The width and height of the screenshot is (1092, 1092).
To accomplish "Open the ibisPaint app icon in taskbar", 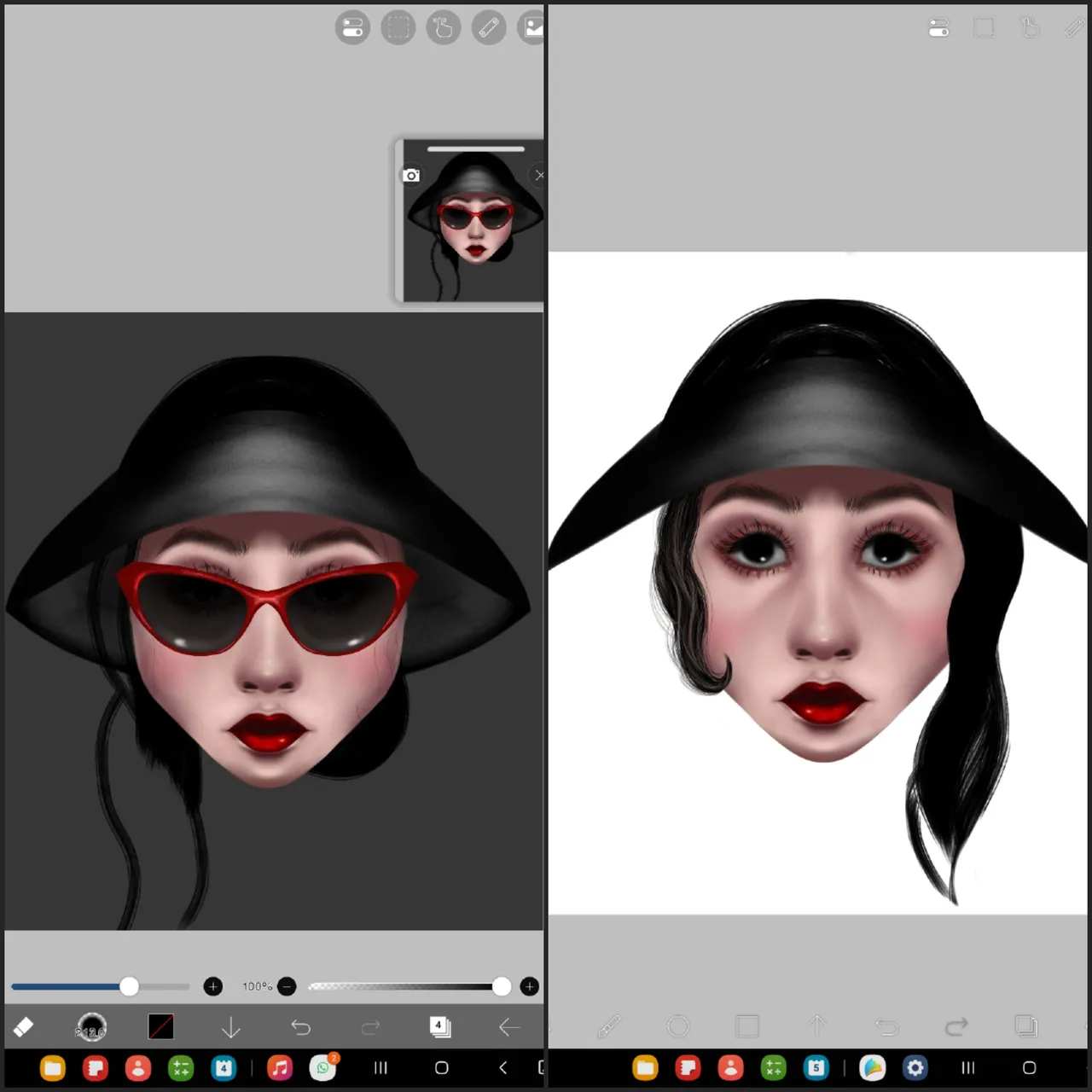I will pos(872,1067).
